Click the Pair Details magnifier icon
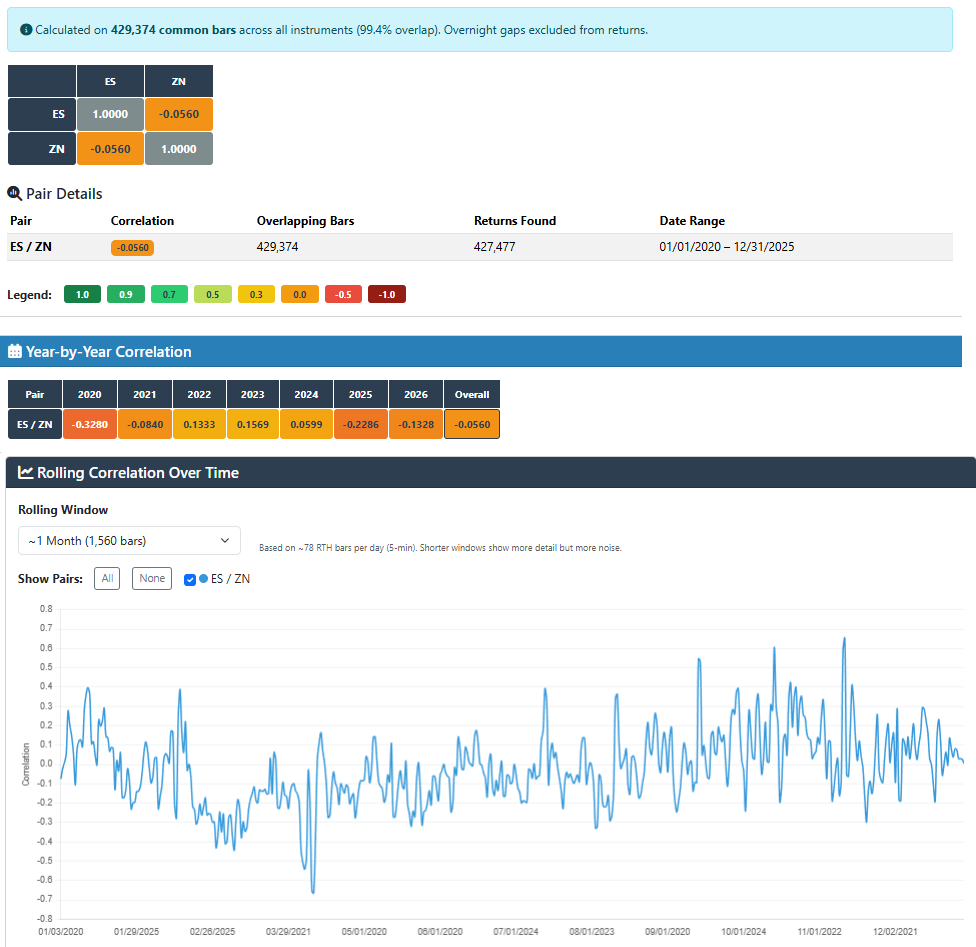The image size is (976, 947). point(14,193)
